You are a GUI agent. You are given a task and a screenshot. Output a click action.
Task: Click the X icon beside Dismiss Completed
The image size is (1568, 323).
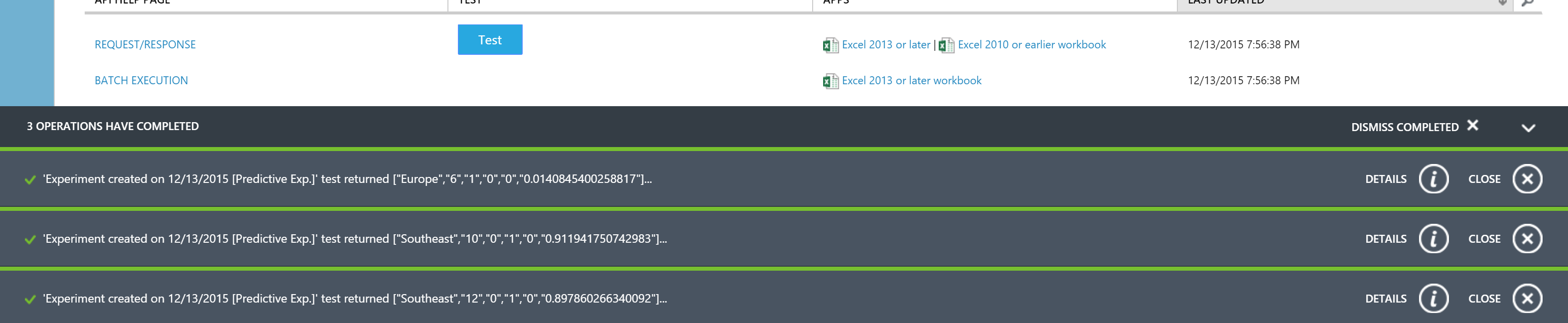(1472, 125)
